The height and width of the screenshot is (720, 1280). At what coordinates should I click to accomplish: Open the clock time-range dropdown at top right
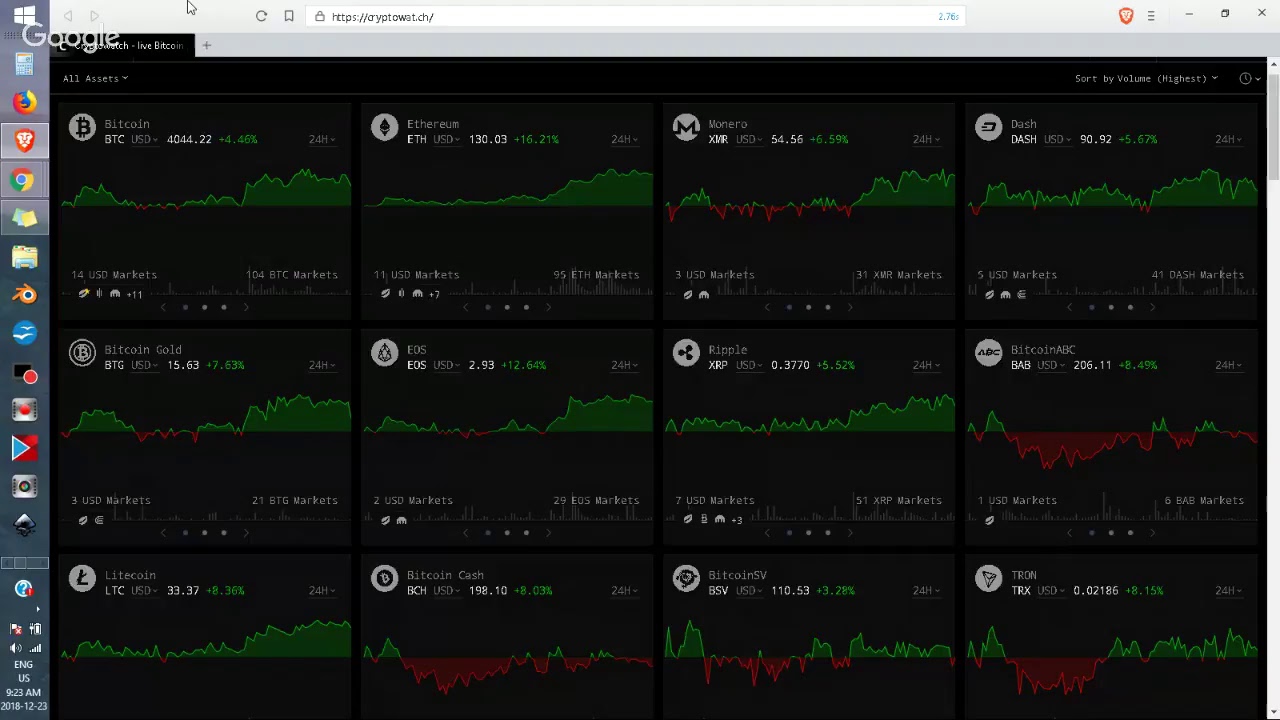[1249, 78]
